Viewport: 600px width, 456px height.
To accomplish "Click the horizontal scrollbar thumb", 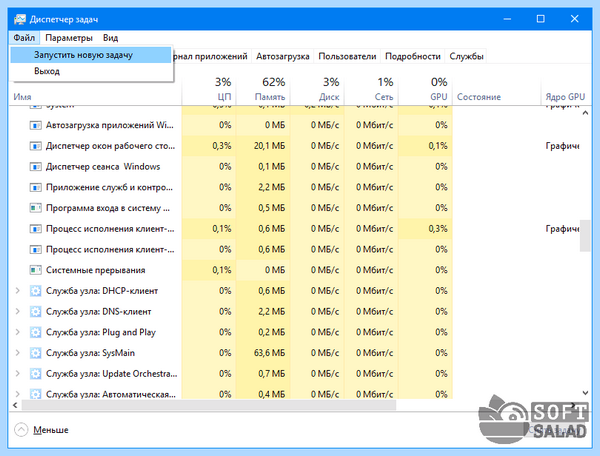I will click(x=209, y=405).
